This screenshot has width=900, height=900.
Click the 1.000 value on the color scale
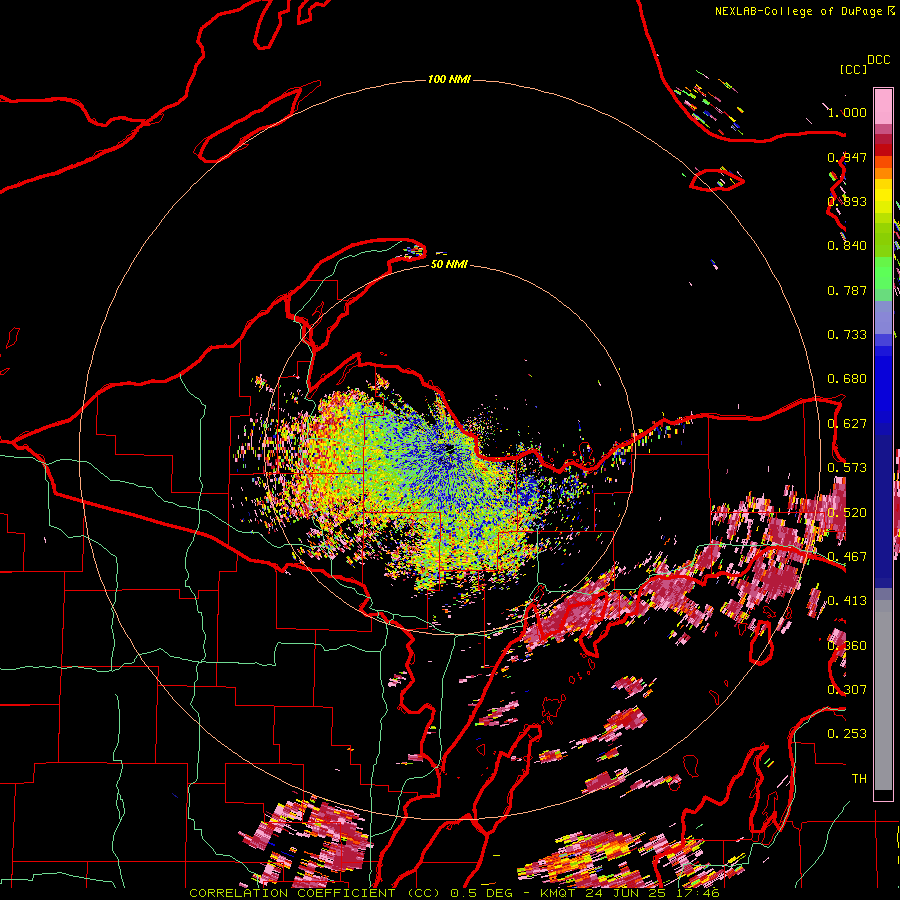[x=847, y=112]
